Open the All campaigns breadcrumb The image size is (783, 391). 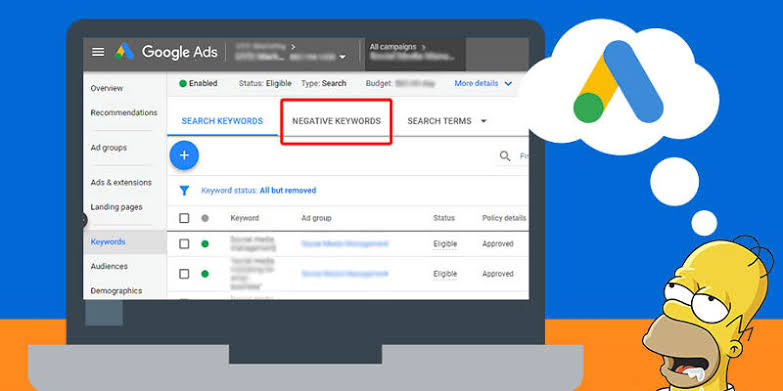(x=393, y=47)
